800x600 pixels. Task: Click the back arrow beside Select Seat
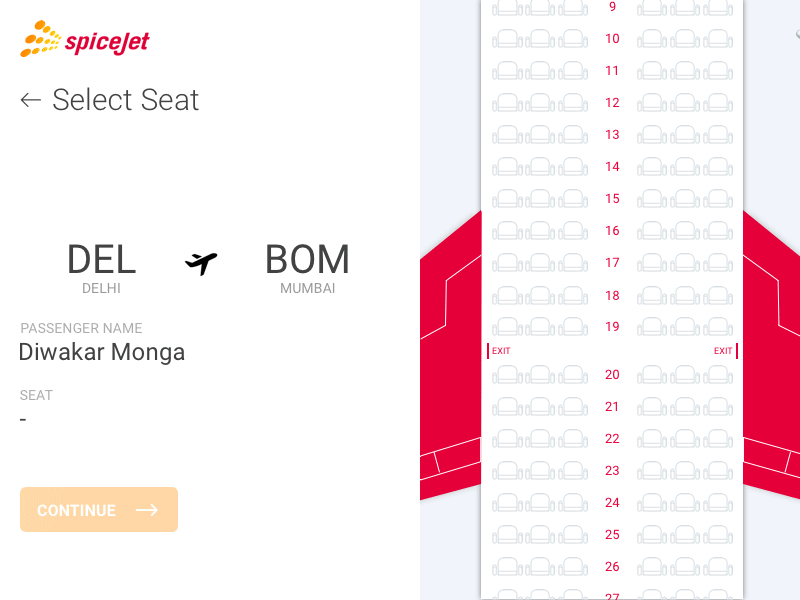[31, 100]
